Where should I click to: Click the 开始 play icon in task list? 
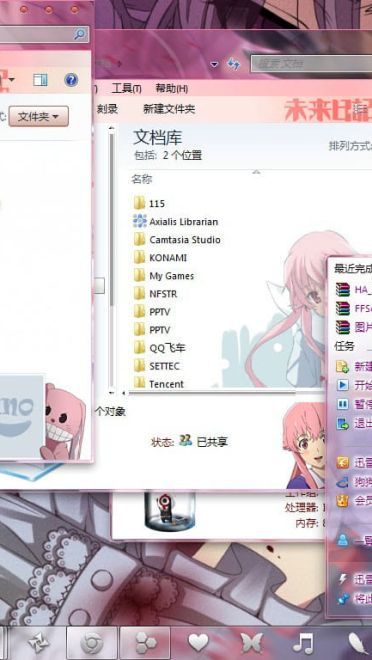[343, 385]
